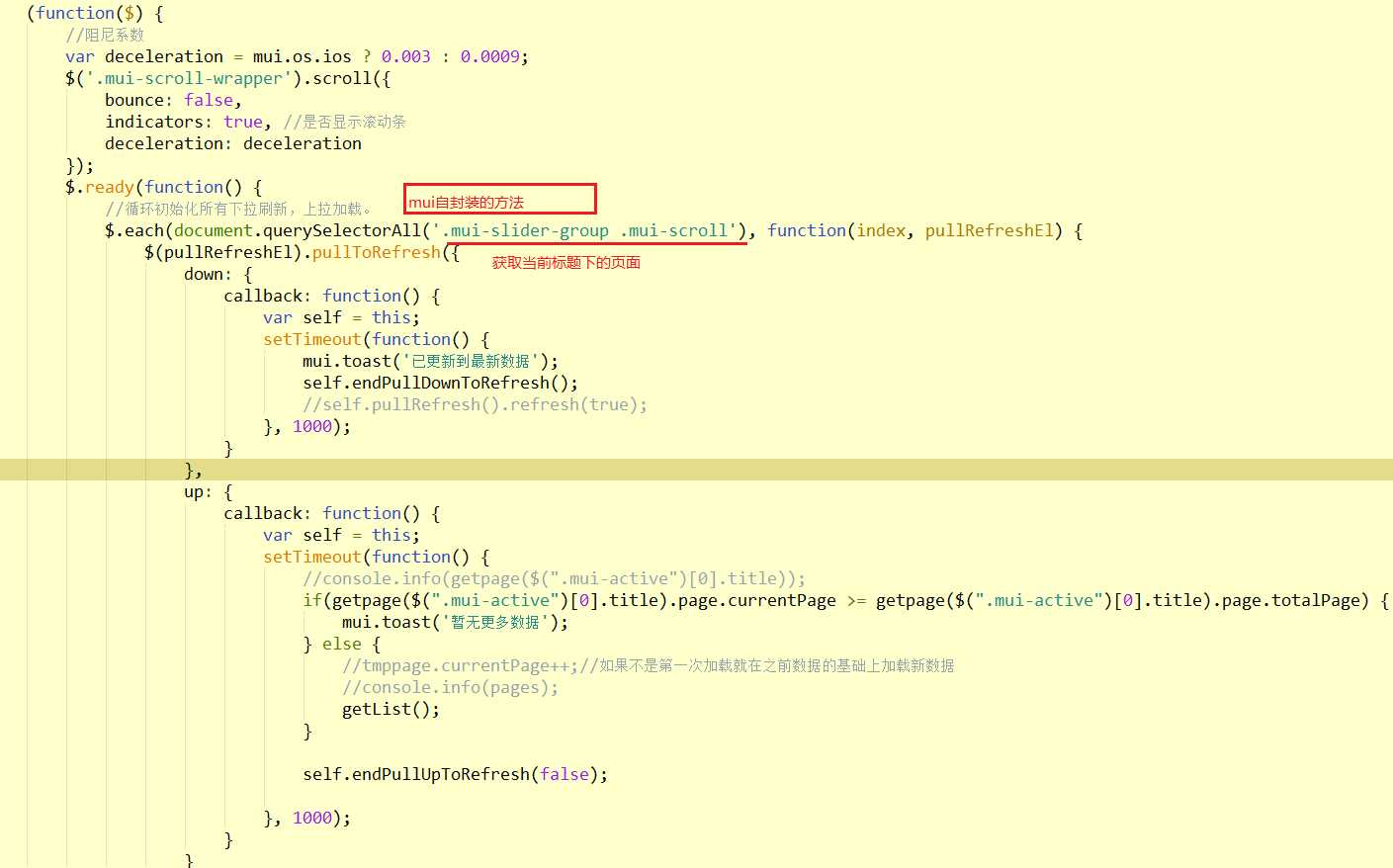
Task: Select the comment "//阻尼系数"
Action: click(x=105, y=35)
